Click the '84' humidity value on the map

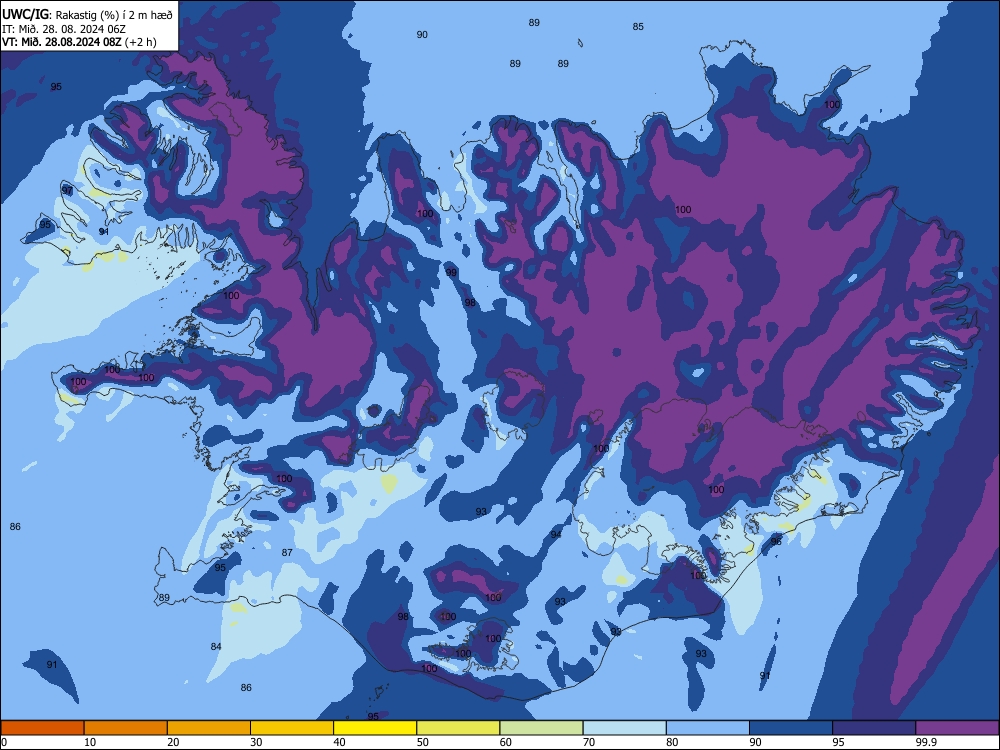216,647
